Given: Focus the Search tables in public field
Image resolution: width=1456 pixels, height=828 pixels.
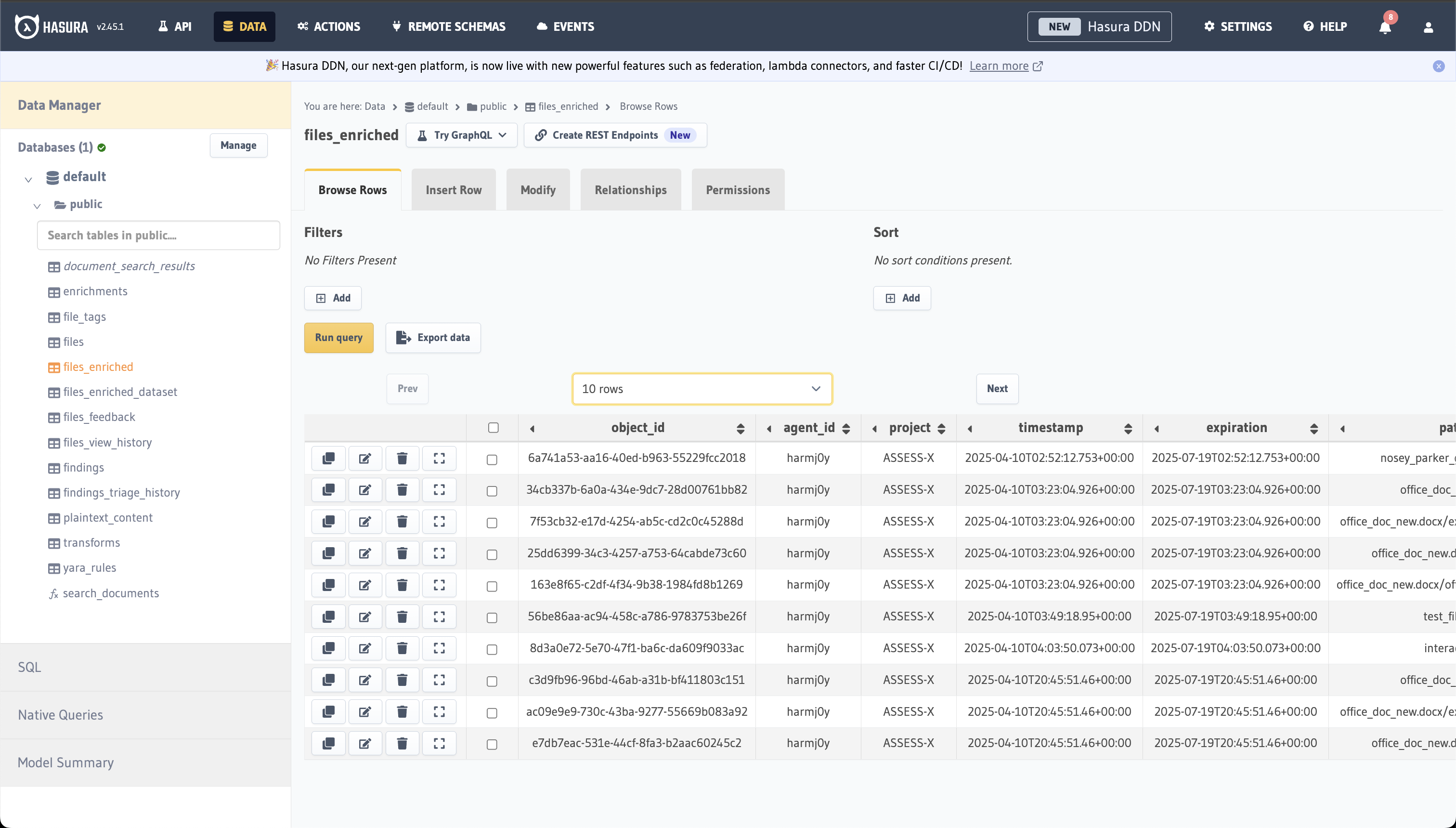Looking at the screenshot, I should click(158, 236).
